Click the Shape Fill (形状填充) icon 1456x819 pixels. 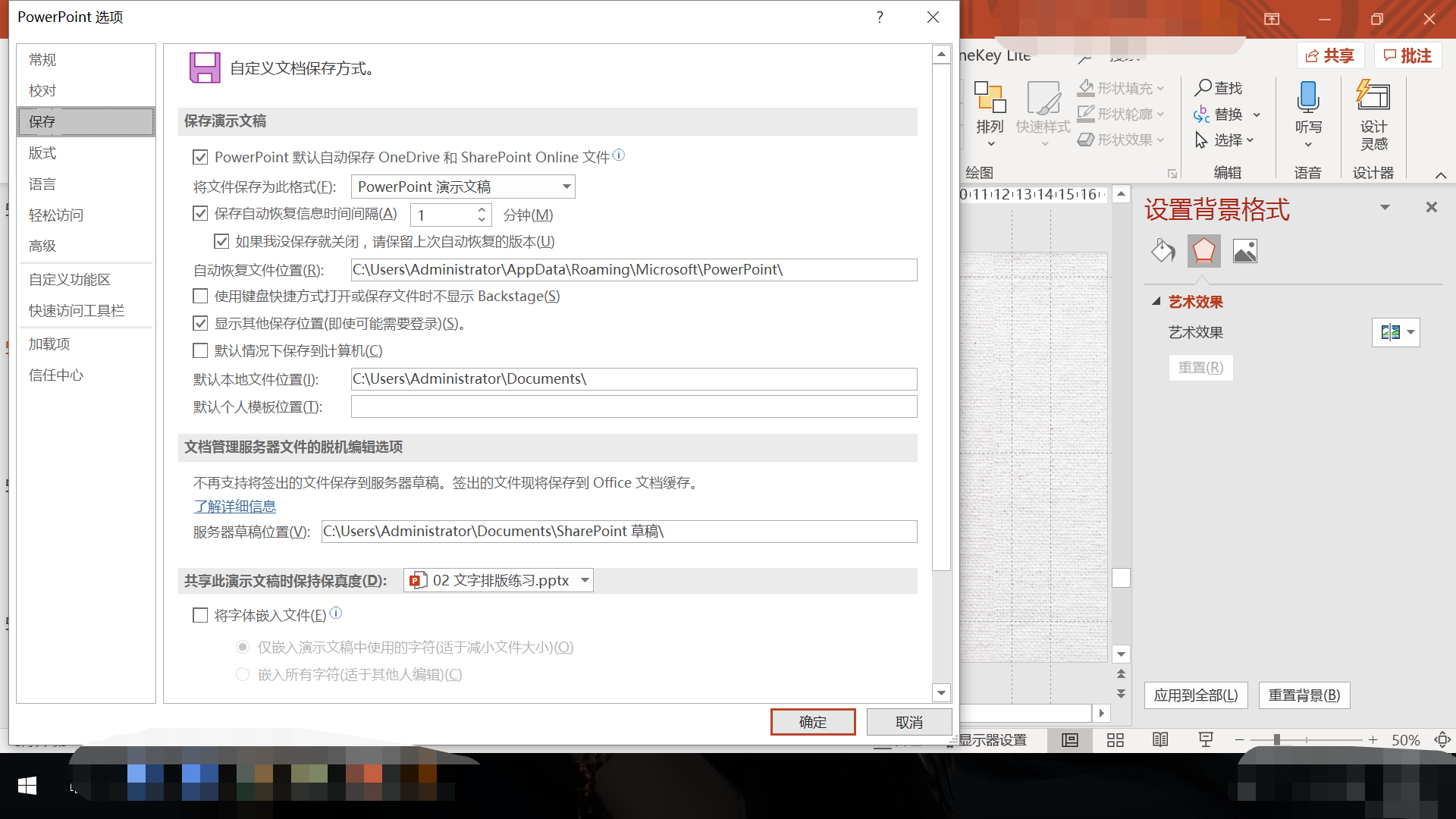pos(1086,88)
